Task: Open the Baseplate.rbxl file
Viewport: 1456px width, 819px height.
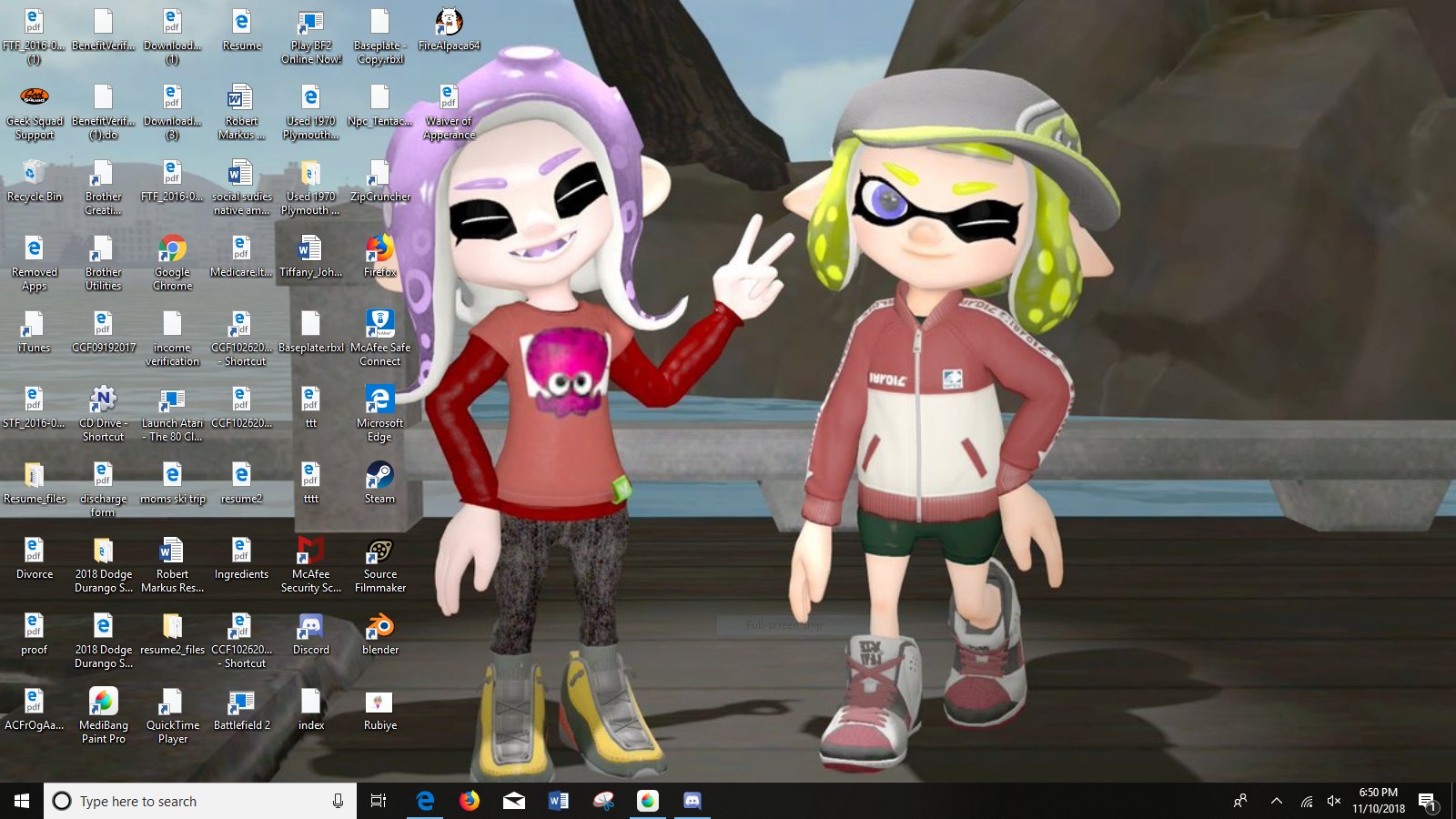Action: pos(311,331)
